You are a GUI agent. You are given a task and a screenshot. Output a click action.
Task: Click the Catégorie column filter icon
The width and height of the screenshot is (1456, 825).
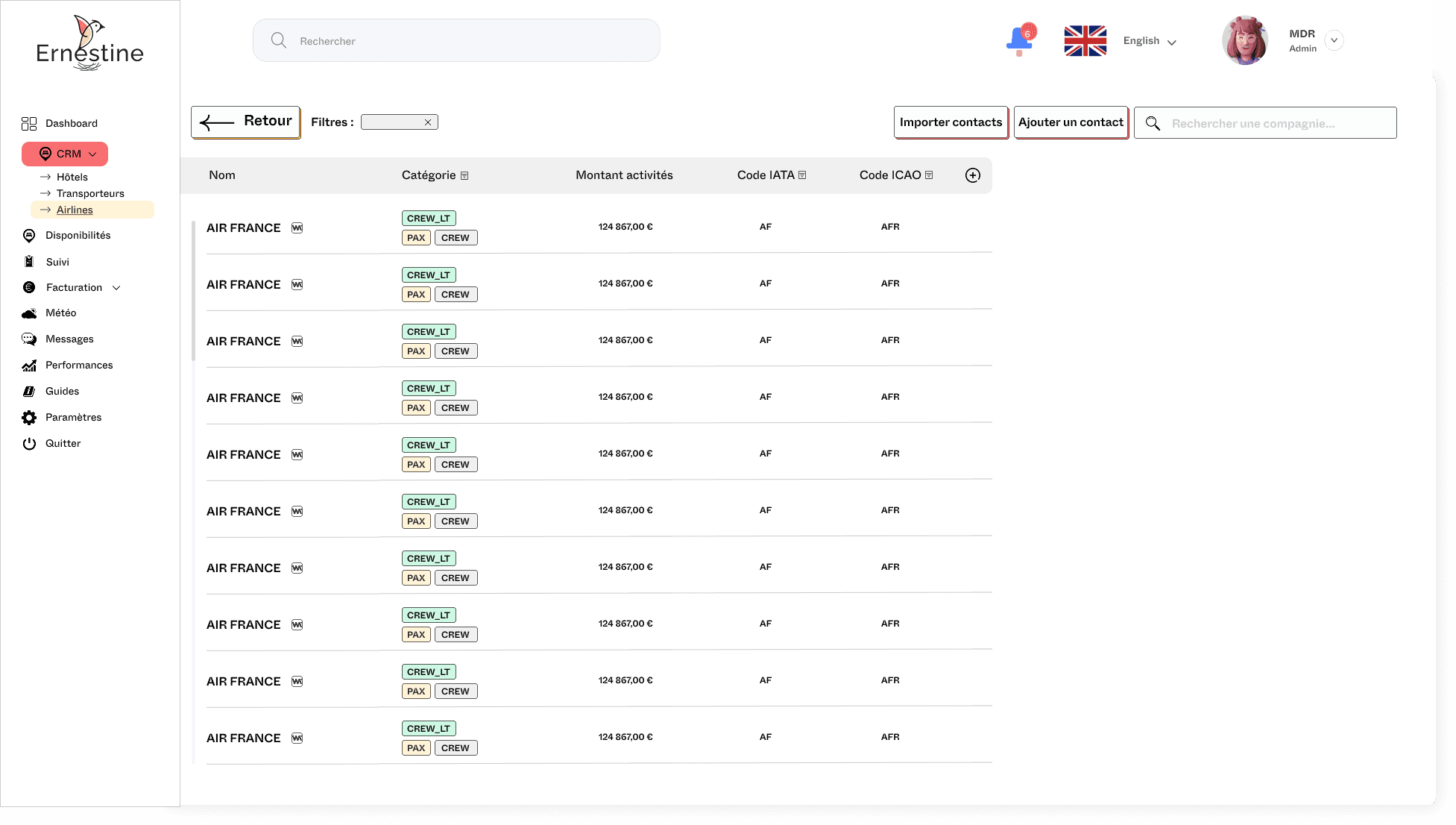click(x=464, y=176)
